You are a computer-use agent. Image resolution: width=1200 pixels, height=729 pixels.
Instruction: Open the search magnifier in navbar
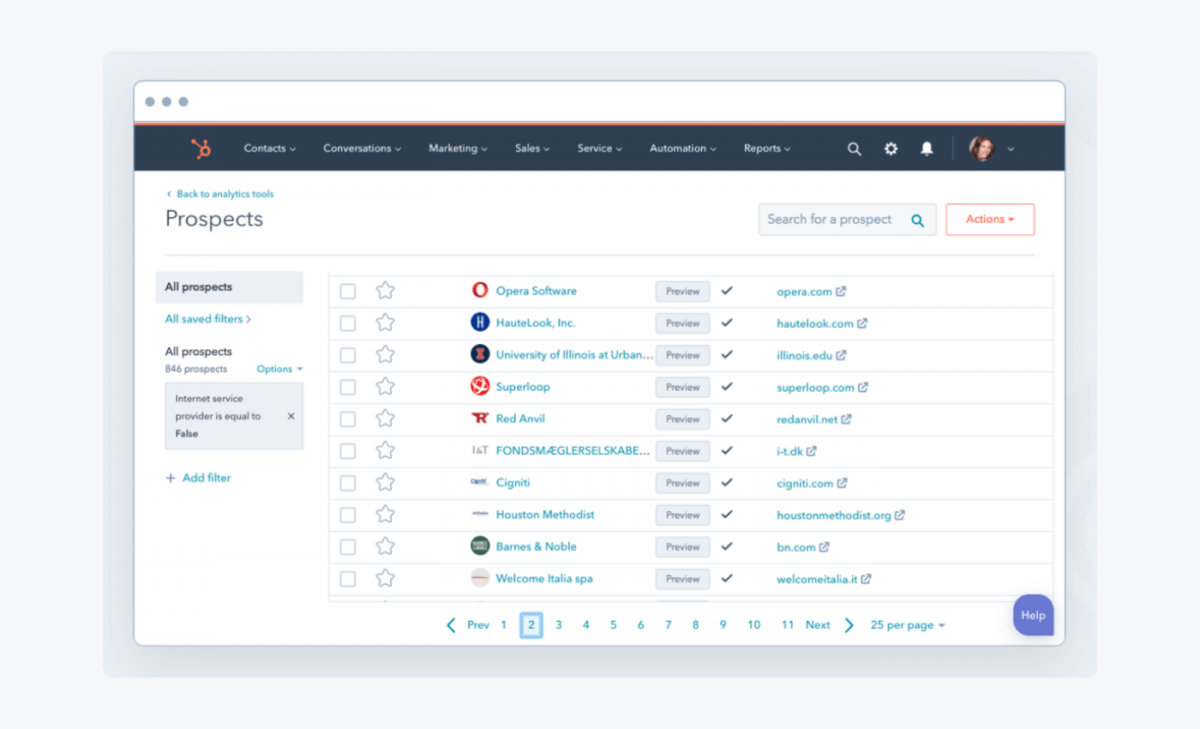[x=854, y=148]
